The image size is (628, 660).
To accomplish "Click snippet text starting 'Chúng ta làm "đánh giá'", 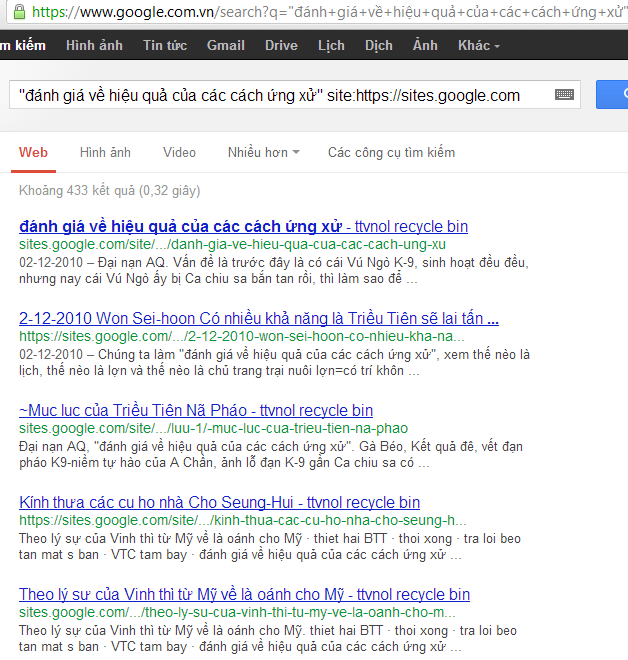I will 314,354.
